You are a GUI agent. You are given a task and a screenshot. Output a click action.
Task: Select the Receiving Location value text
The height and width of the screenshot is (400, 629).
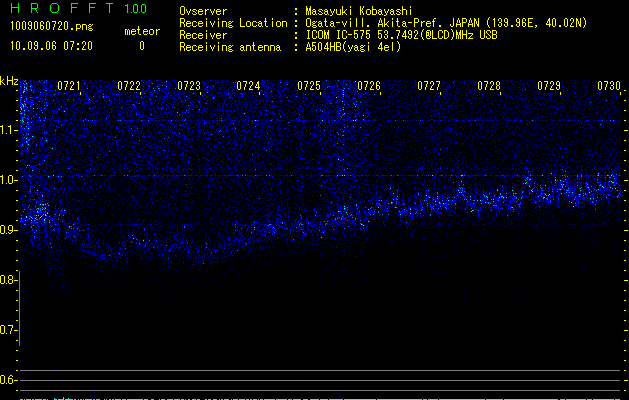445,23
